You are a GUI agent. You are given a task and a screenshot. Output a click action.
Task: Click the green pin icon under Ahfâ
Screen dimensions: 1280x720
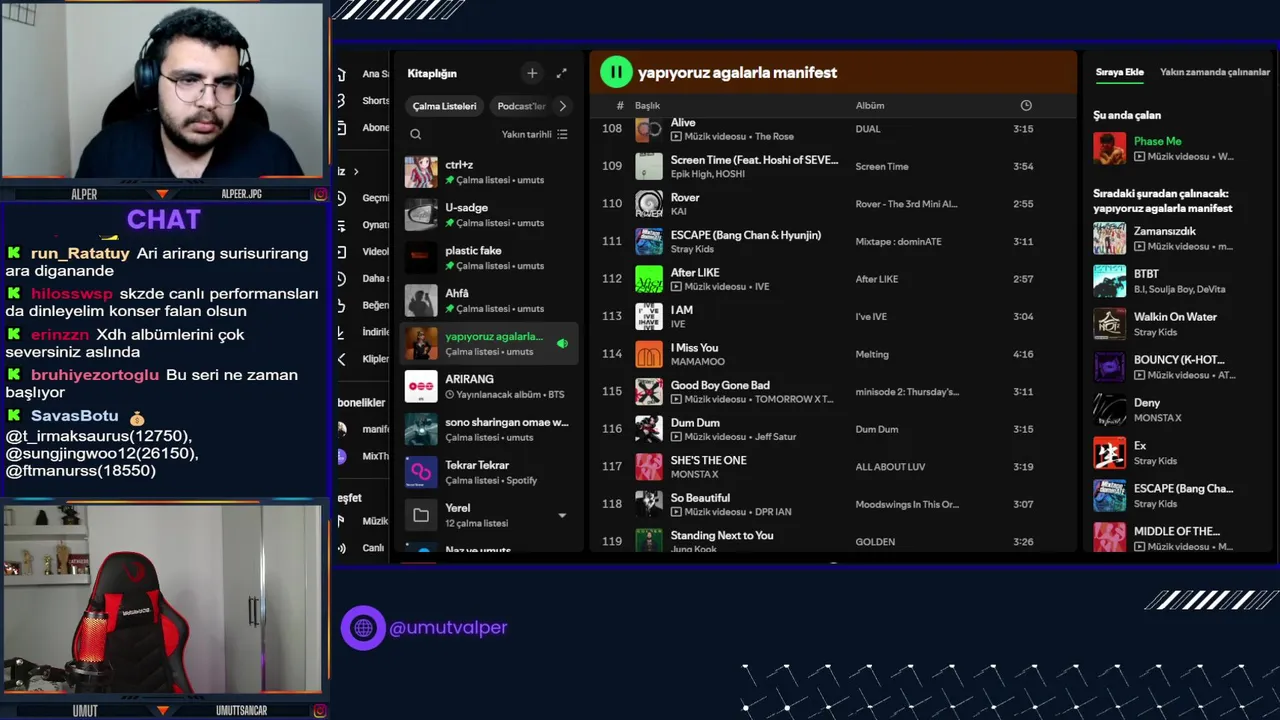tap(450, 309)
